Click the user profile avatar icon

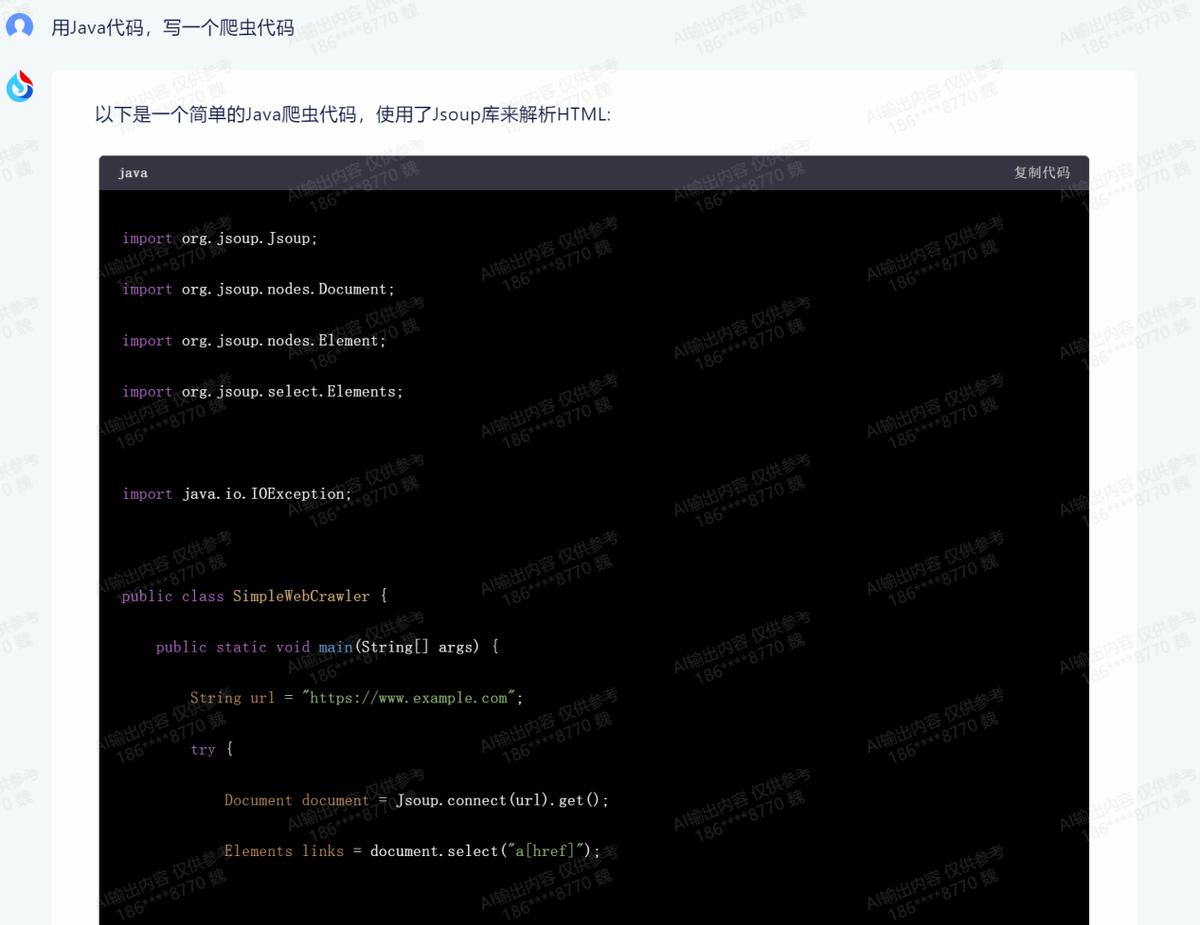[x=20, y=26]
